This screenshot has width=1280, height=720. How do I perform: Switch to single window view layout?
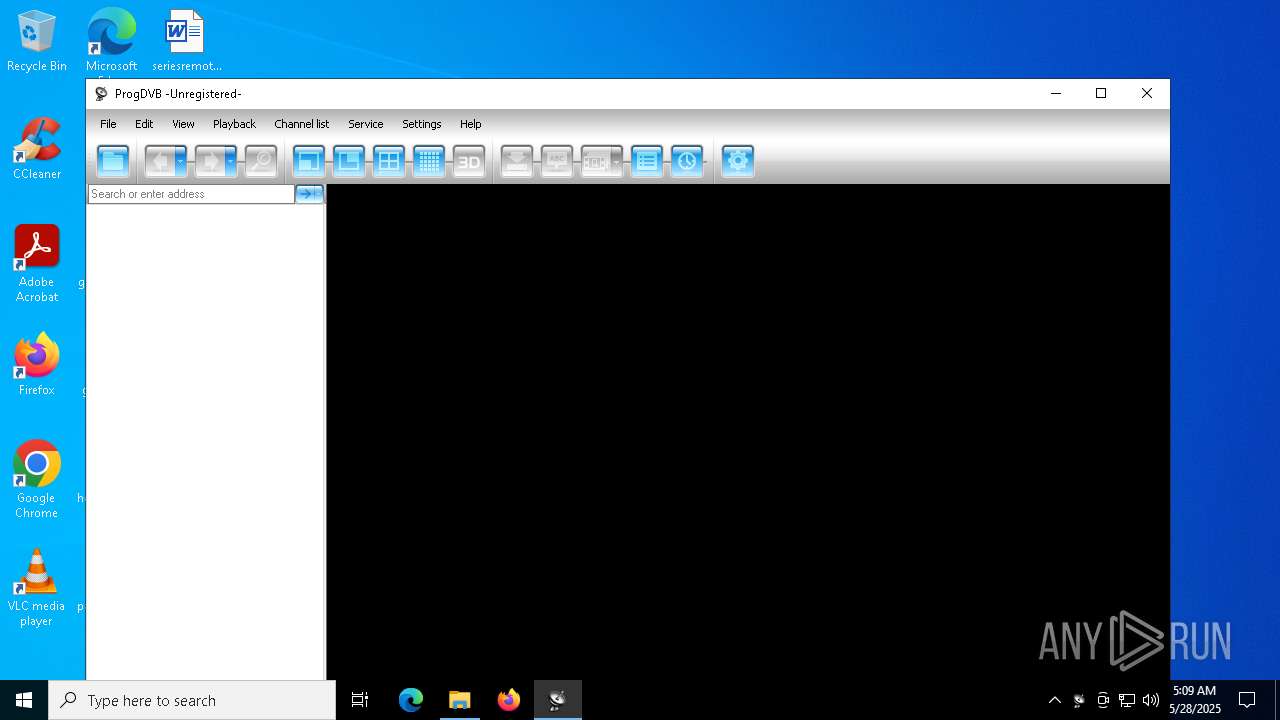(x=309, y=161)
